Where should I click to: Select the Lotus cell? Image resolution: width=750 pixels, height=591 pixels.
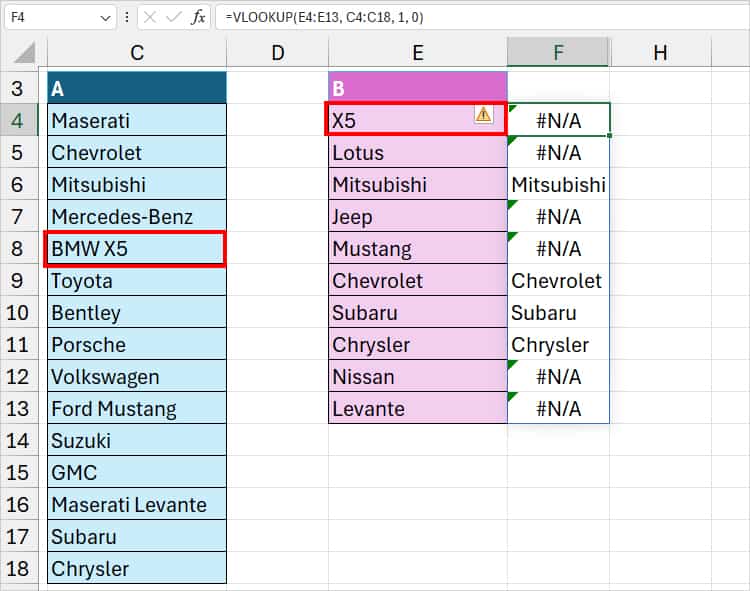418,152
